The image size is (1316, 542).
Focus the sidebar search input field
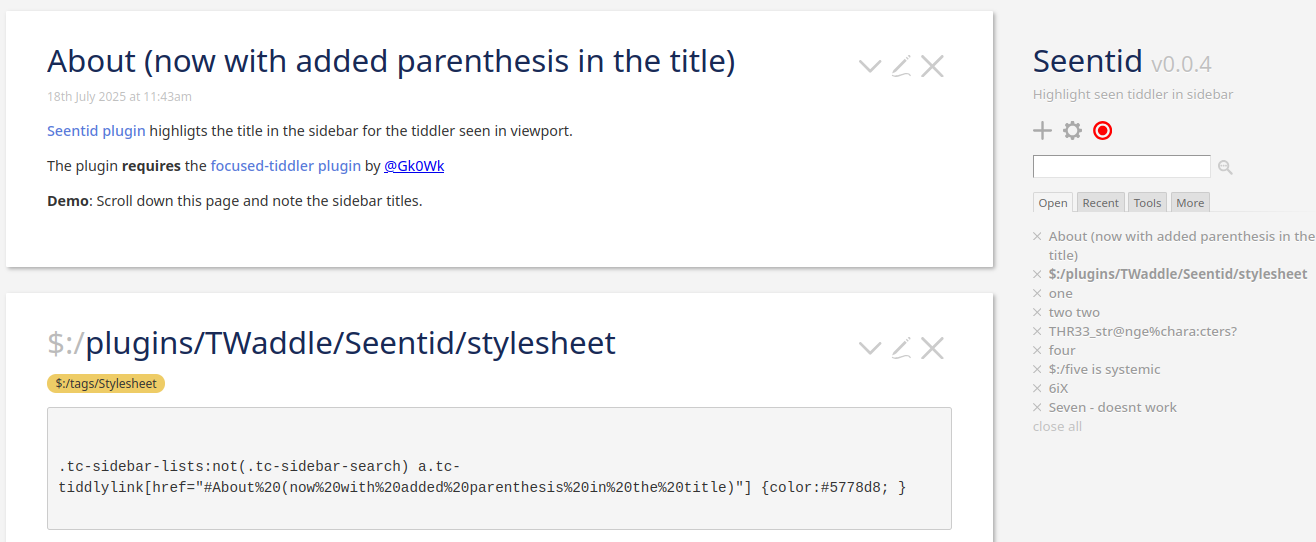[1122, 167]
